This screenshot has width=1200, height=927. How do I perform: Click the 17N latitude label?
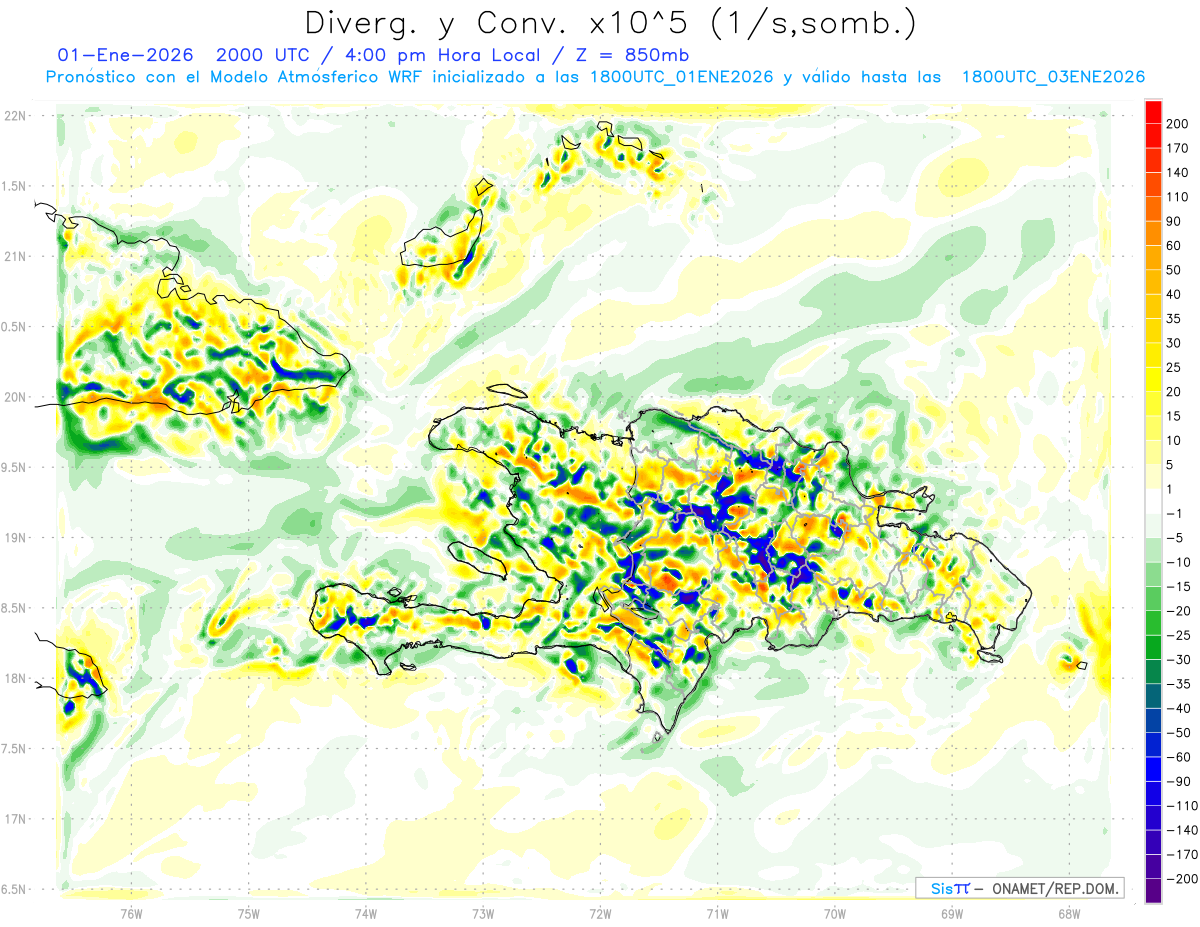coord(15,819)
